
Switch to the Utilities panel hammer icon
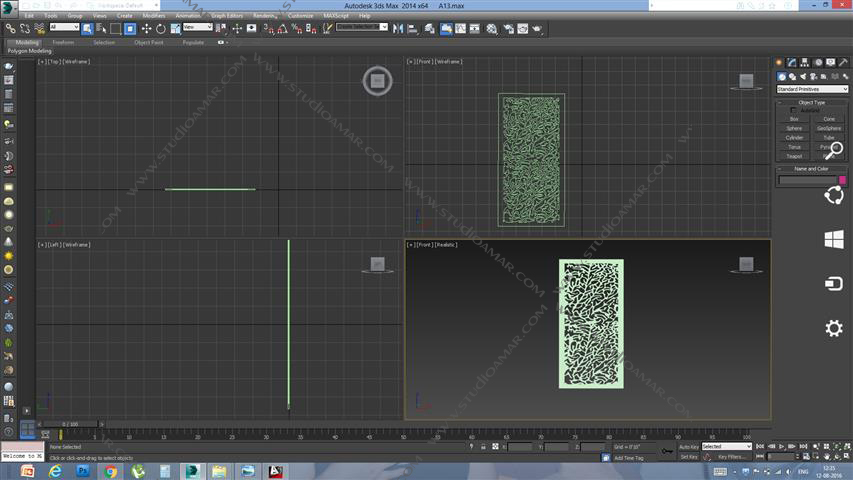pos(843,63)
